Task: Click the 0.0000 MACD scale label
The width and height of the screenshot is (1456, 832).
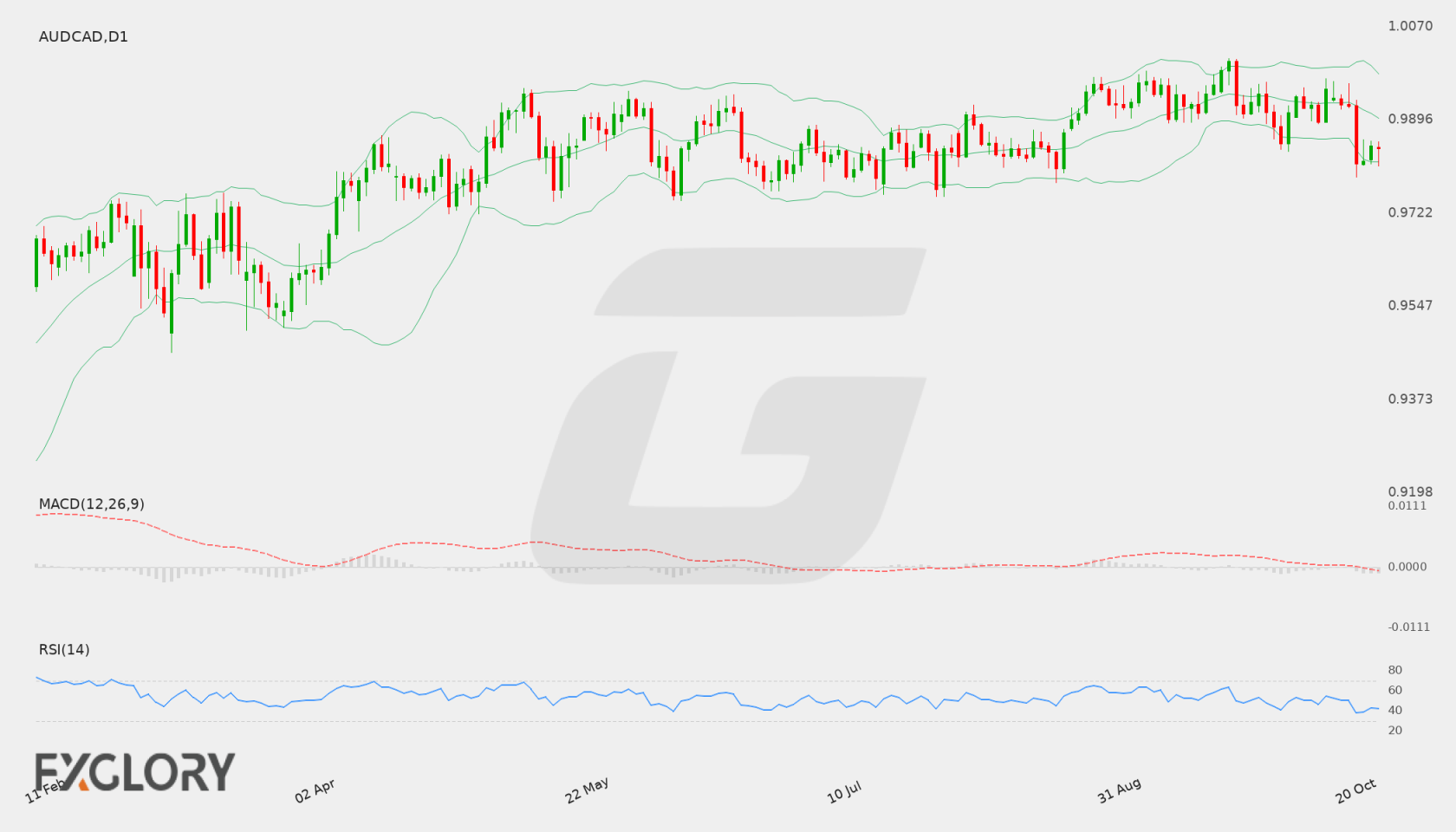Action: tap(1407, 566)
